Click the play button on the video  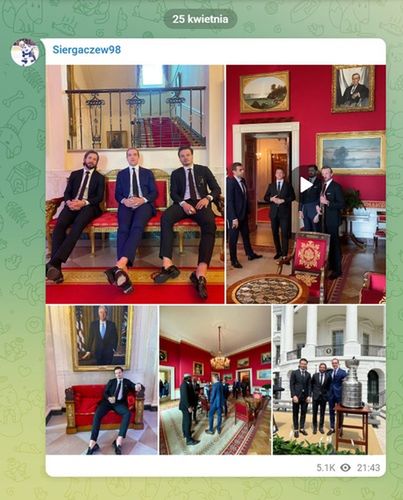click(x=306, y=184)
